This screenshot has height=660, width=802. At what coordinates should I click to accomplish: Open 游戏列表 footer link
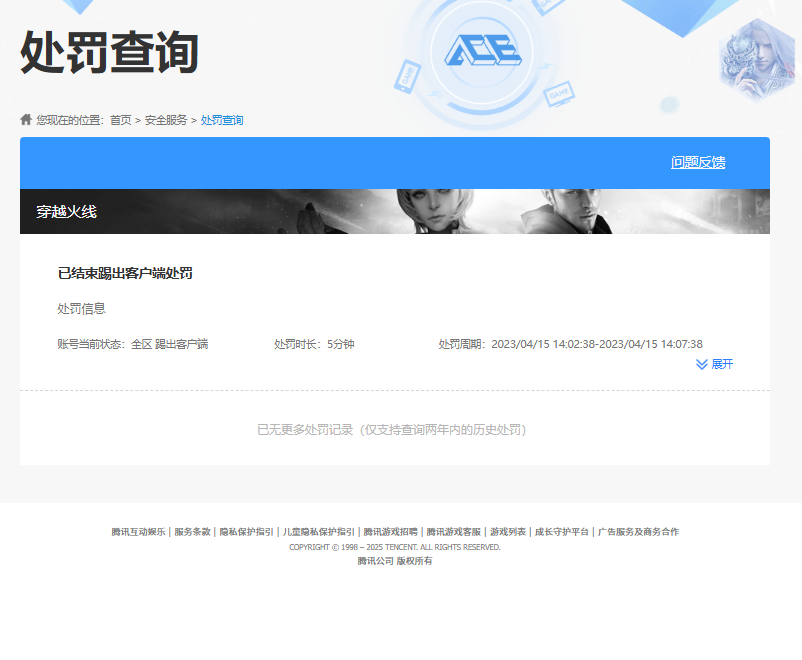click(508, 532)
